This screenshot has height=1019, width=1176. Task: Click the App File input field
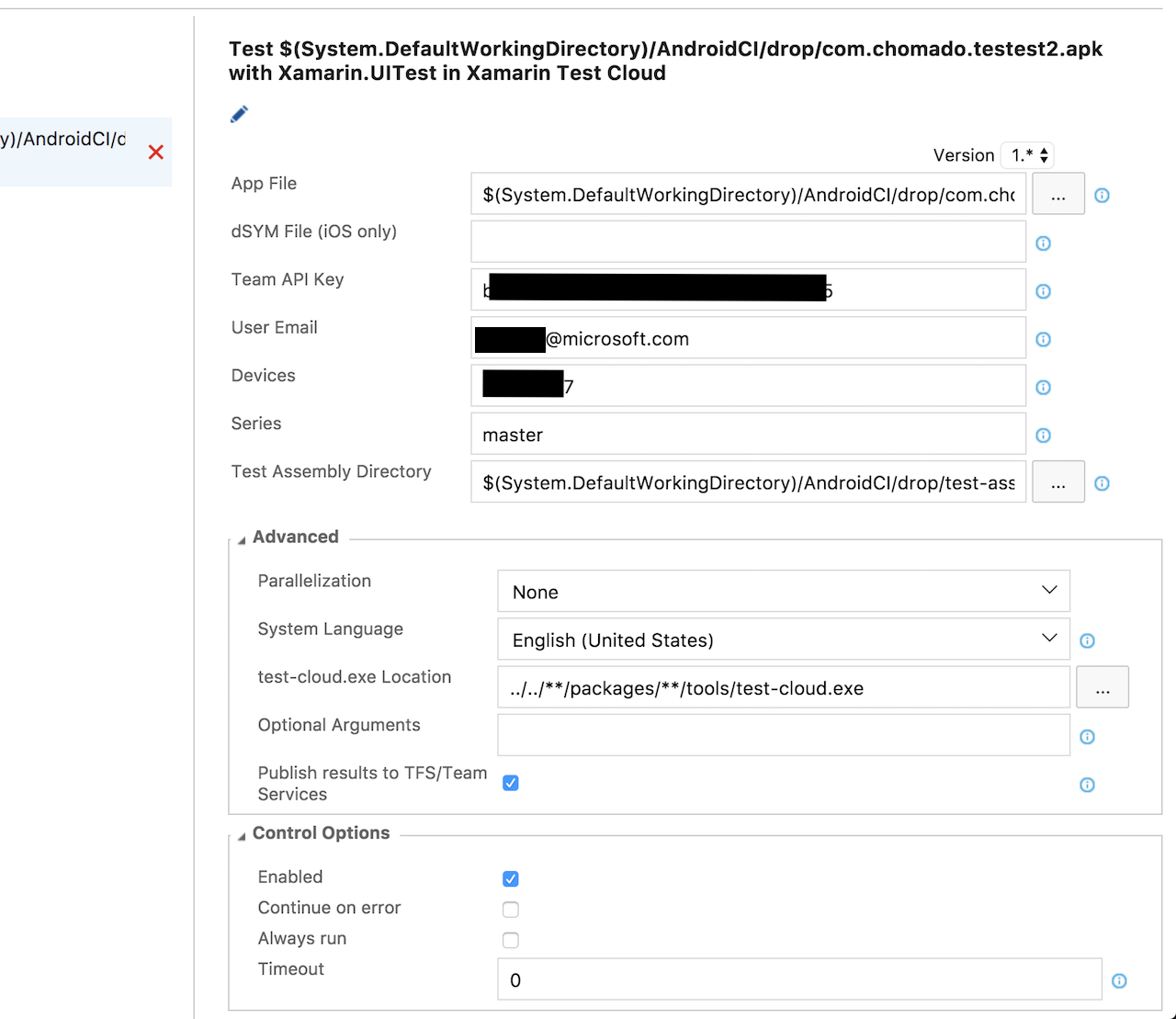[x=749, y=194]
